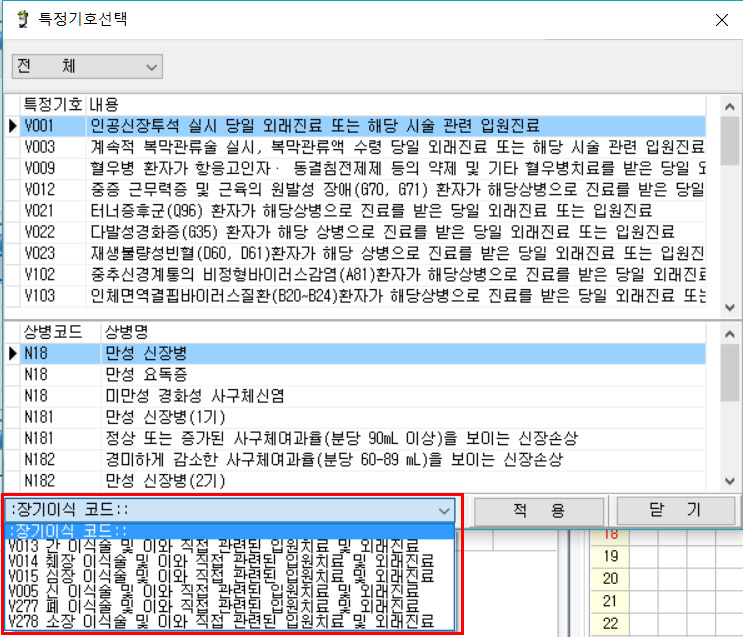743x637 pixels.
Task: Select the V003 복막관류술 row
Action: 300,147
